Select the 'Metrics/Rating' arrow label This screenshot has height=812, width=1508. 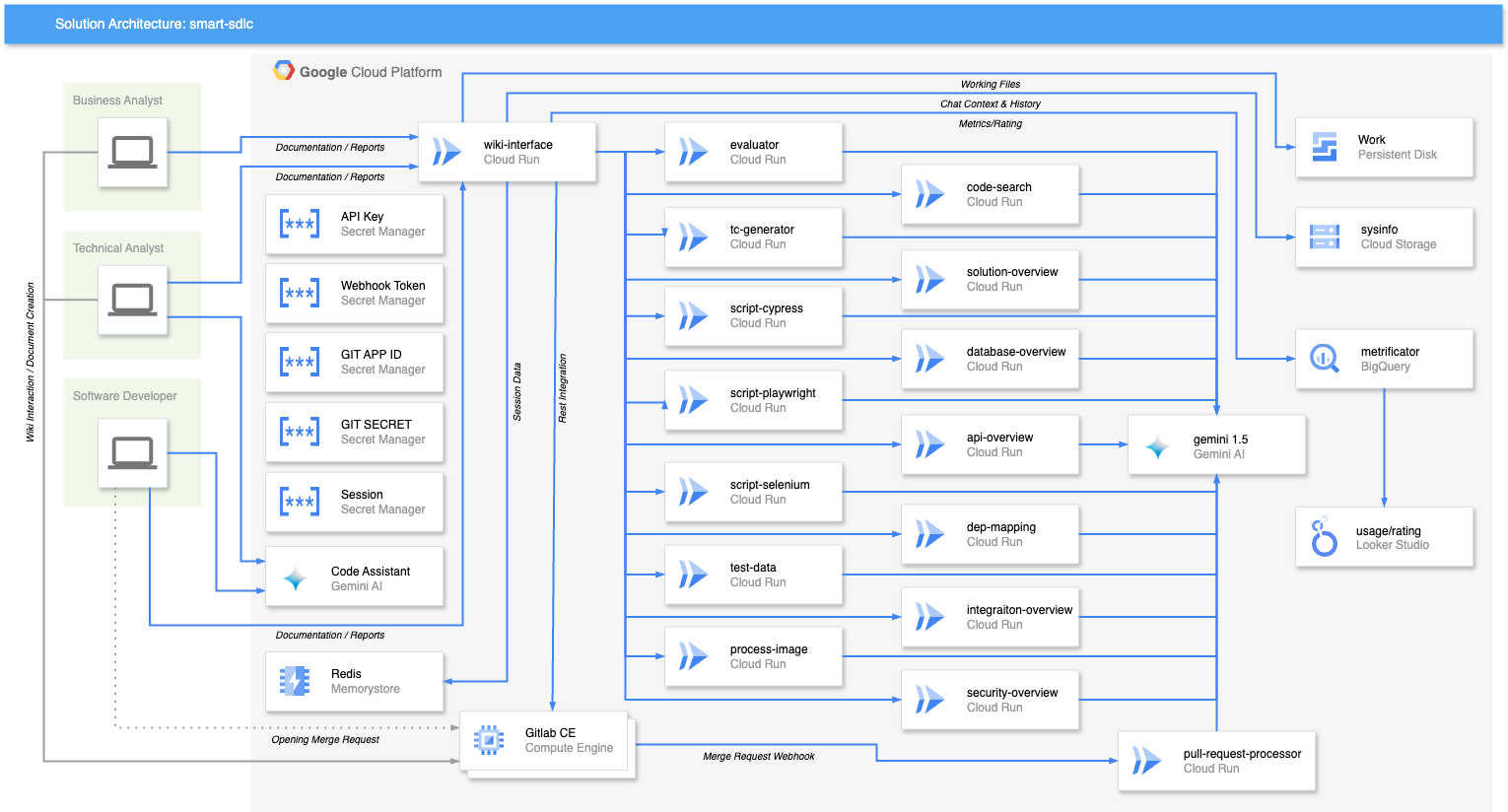pos(991,124)
